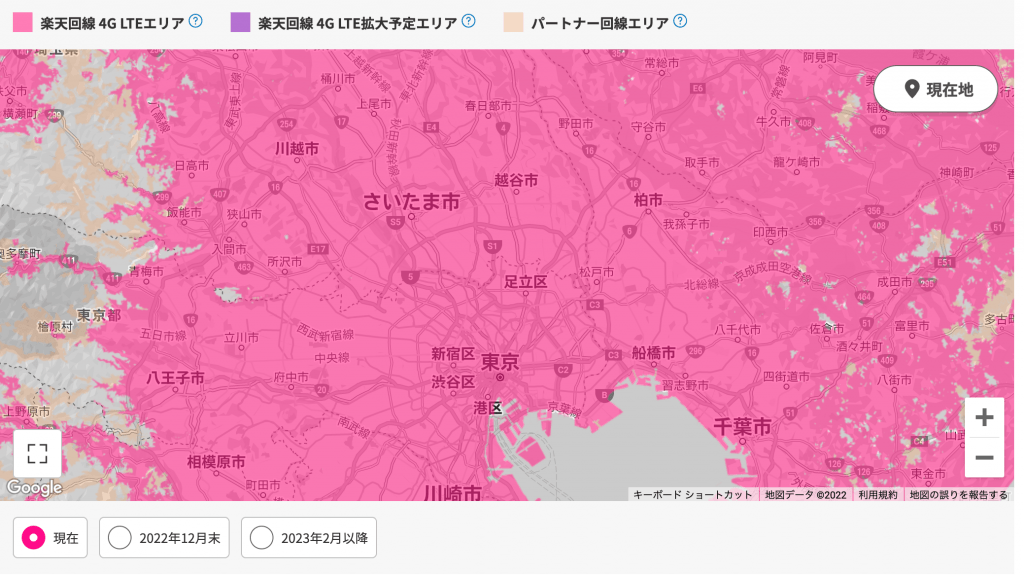Open 利用規約 terms link
The width and height of the screenshot is (1024, 576).
[877, 495]
